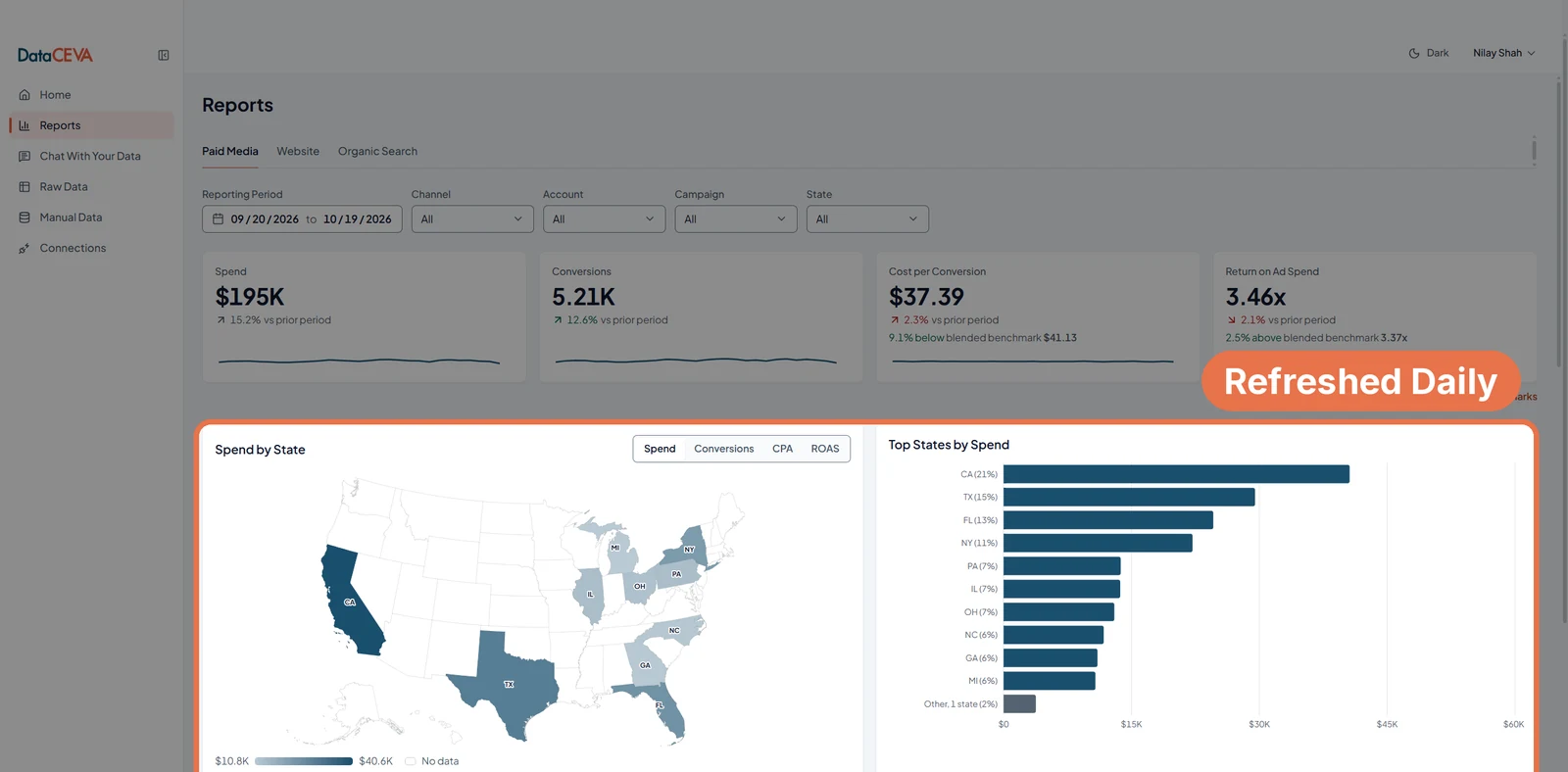Click '9.1% below blended benchmark $41.13'

pos(983,338)
